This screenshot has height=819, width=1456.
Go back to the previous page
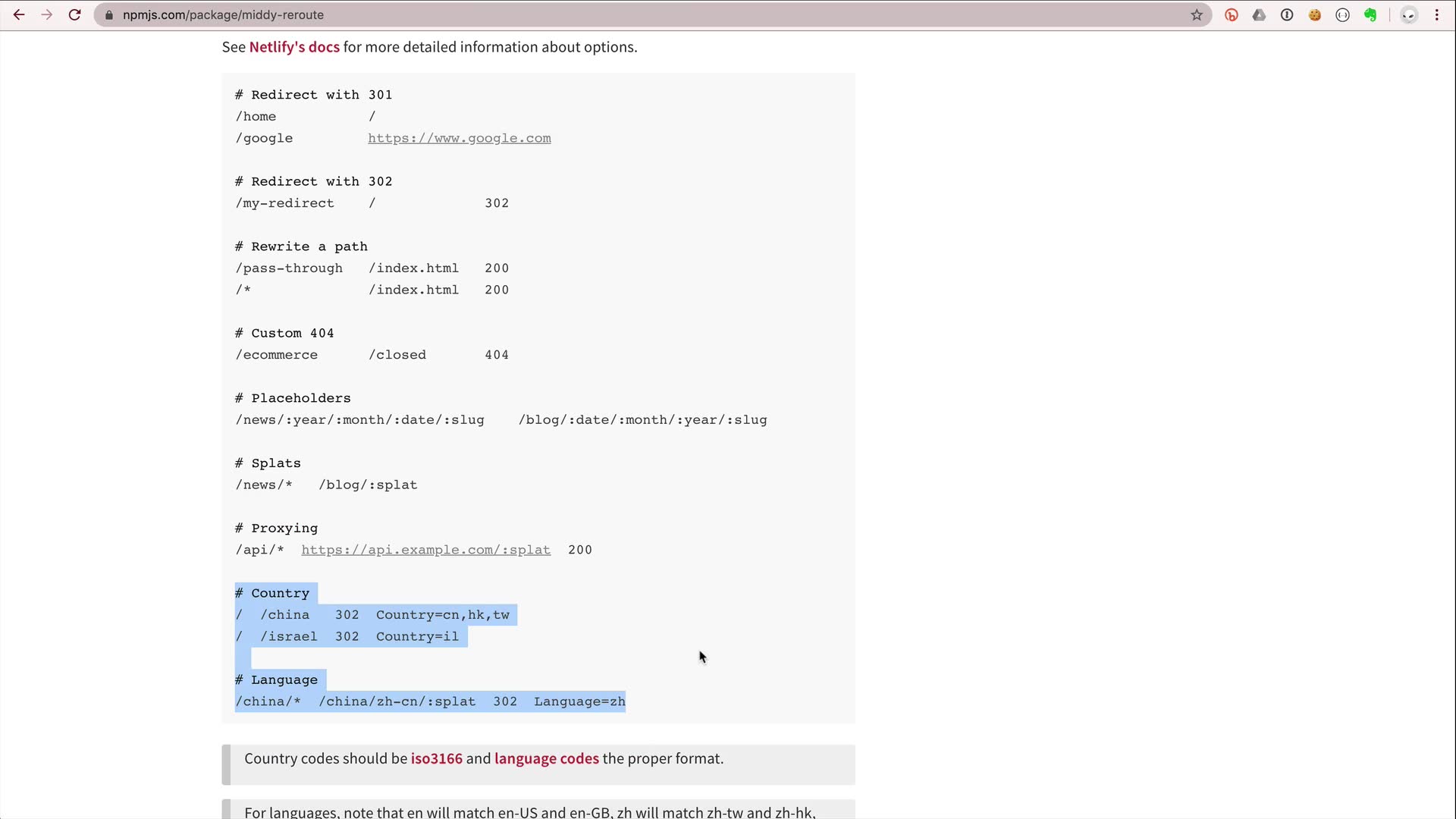(19, 14)
